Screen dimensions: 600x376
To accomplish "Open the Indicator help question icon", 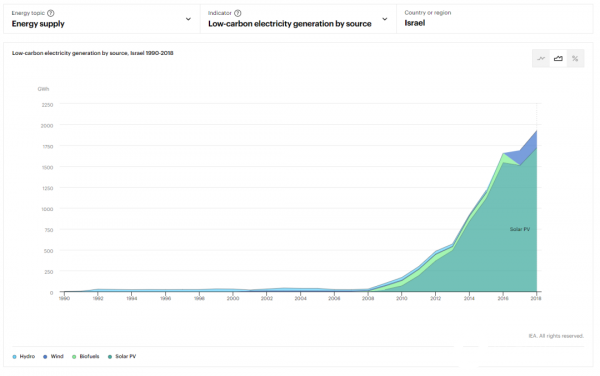I will click(238, 13).
